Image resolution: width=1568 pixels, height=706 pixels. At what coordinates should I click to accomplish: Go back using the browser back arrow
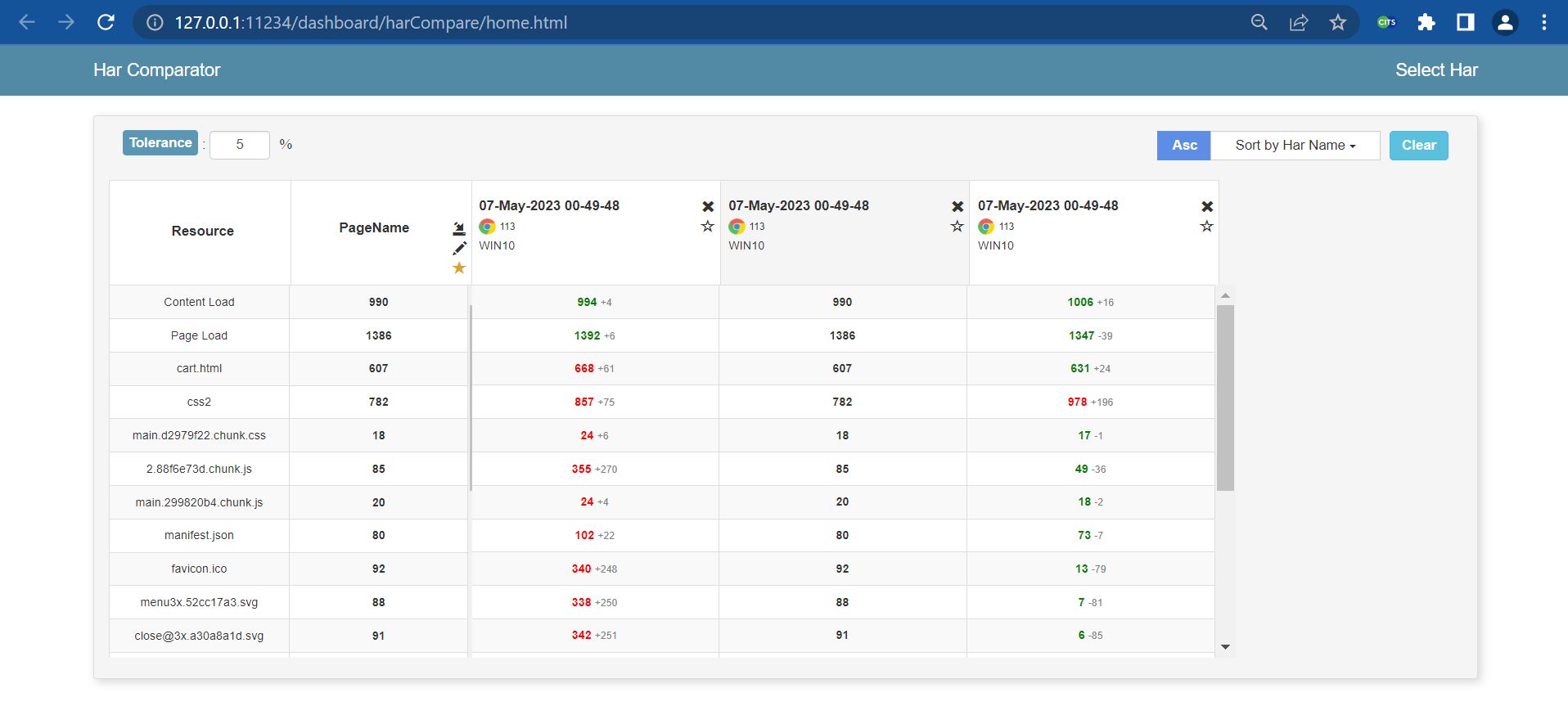[27, 22]
